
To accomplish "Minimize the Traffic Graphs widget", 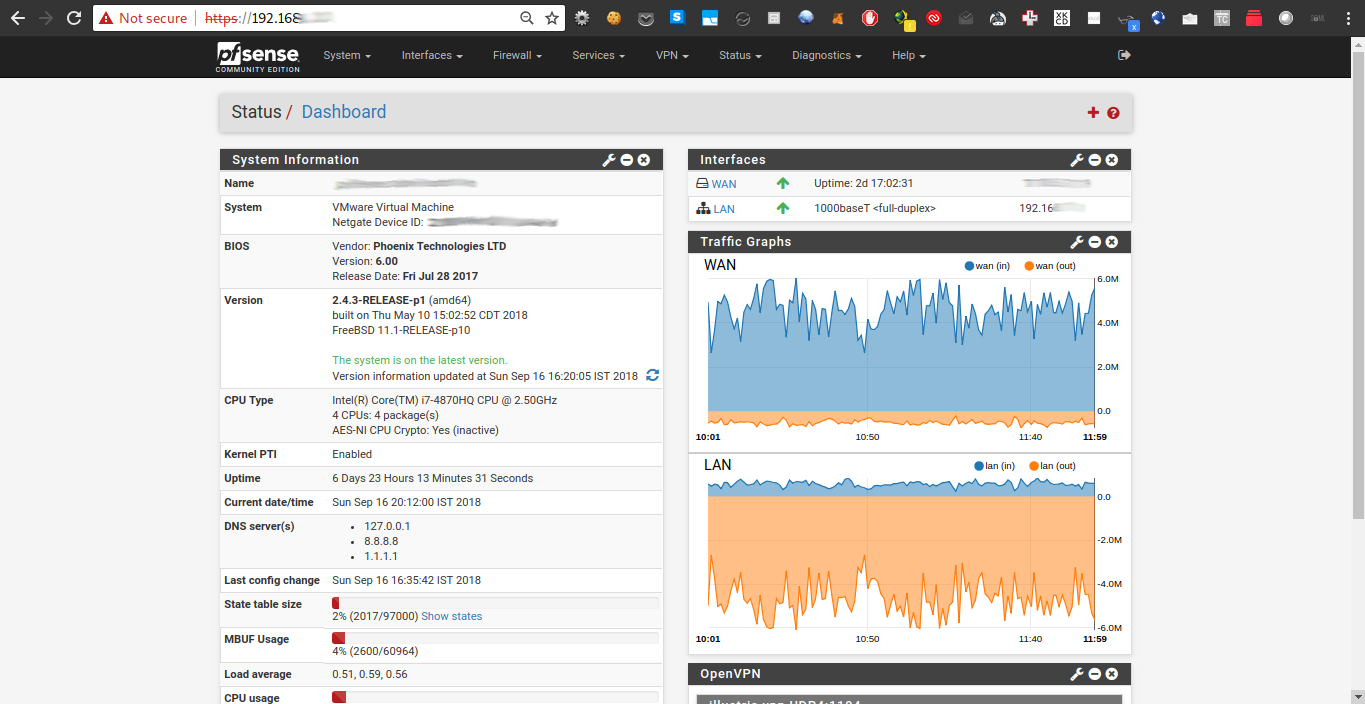I will click(1095, 242).
